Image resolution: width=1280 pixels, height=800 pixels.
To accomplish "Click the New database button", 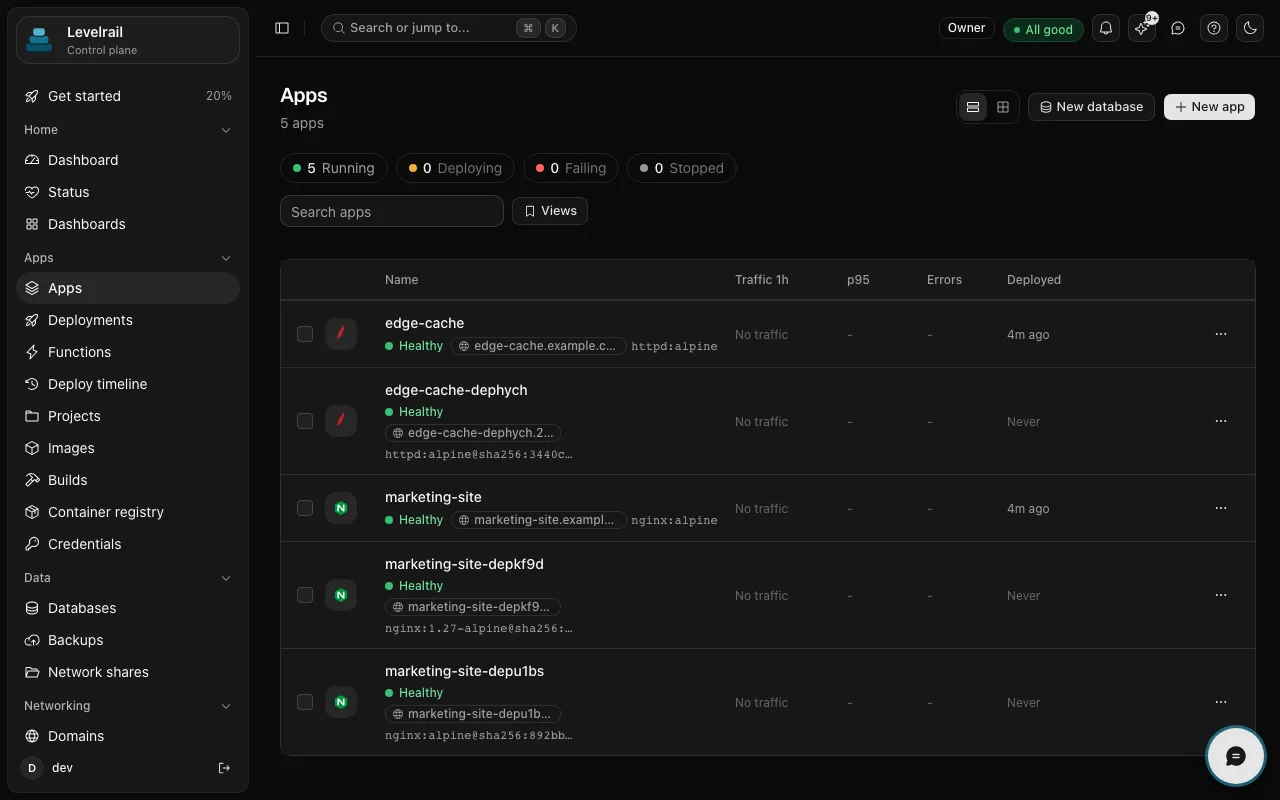I will tap(1091, 107).
